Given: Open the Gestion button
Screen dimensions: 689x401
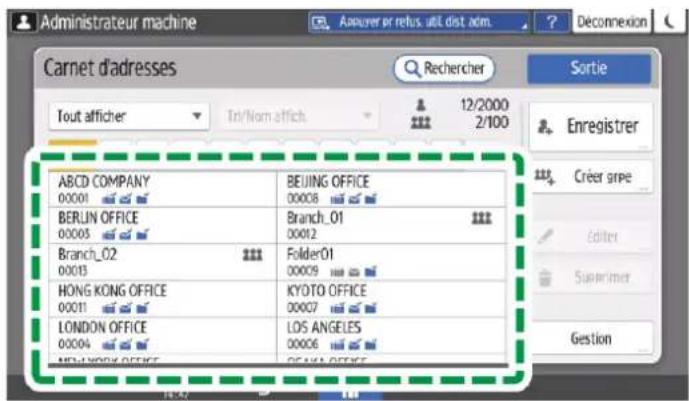Looking at the screenshot, I should click(591, 339).
